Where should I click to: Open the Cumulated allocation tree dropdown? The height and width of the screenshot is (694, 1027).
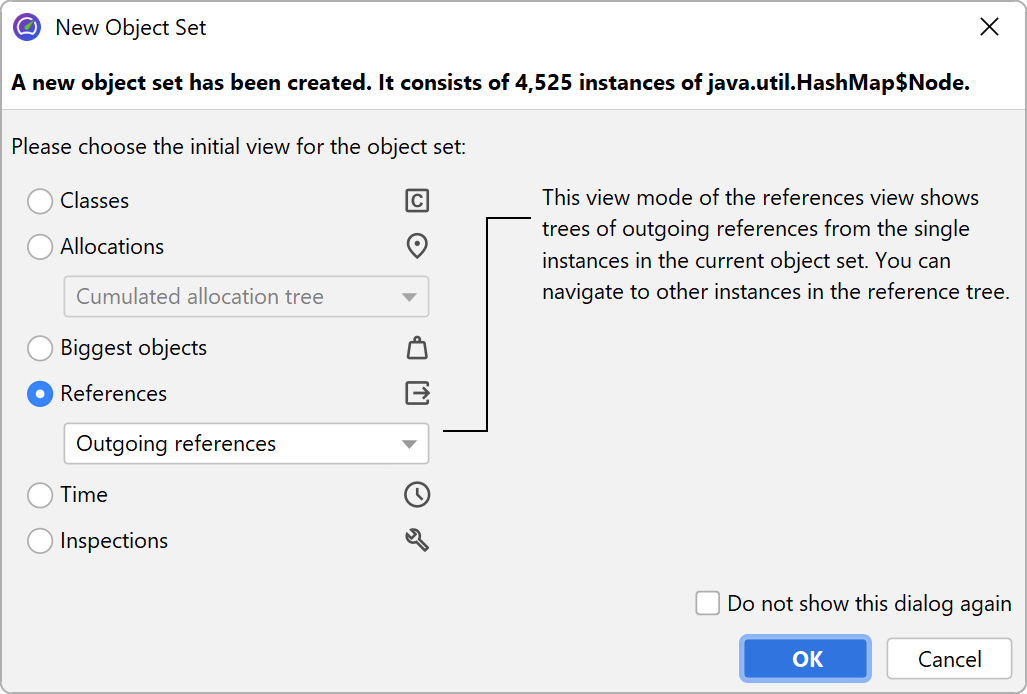245,297
